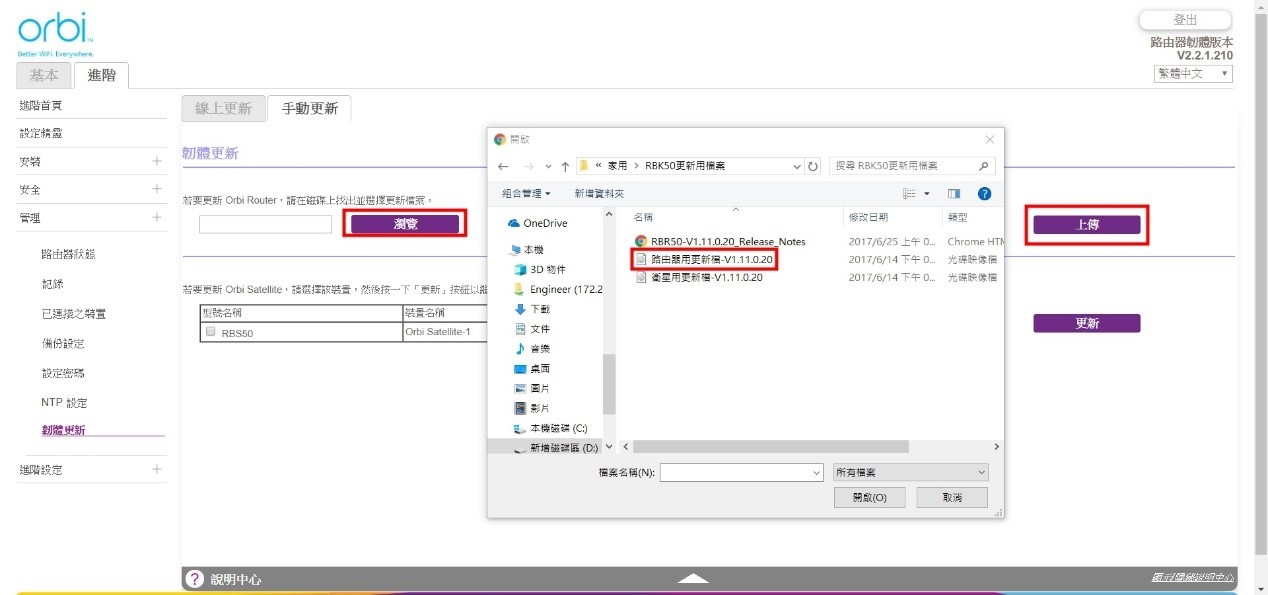Select RBR50-V1.11.0.20_Release_Notes file
Image resolution: width=1268 pixels, height=595 pixels.
(x=720, y=241)
